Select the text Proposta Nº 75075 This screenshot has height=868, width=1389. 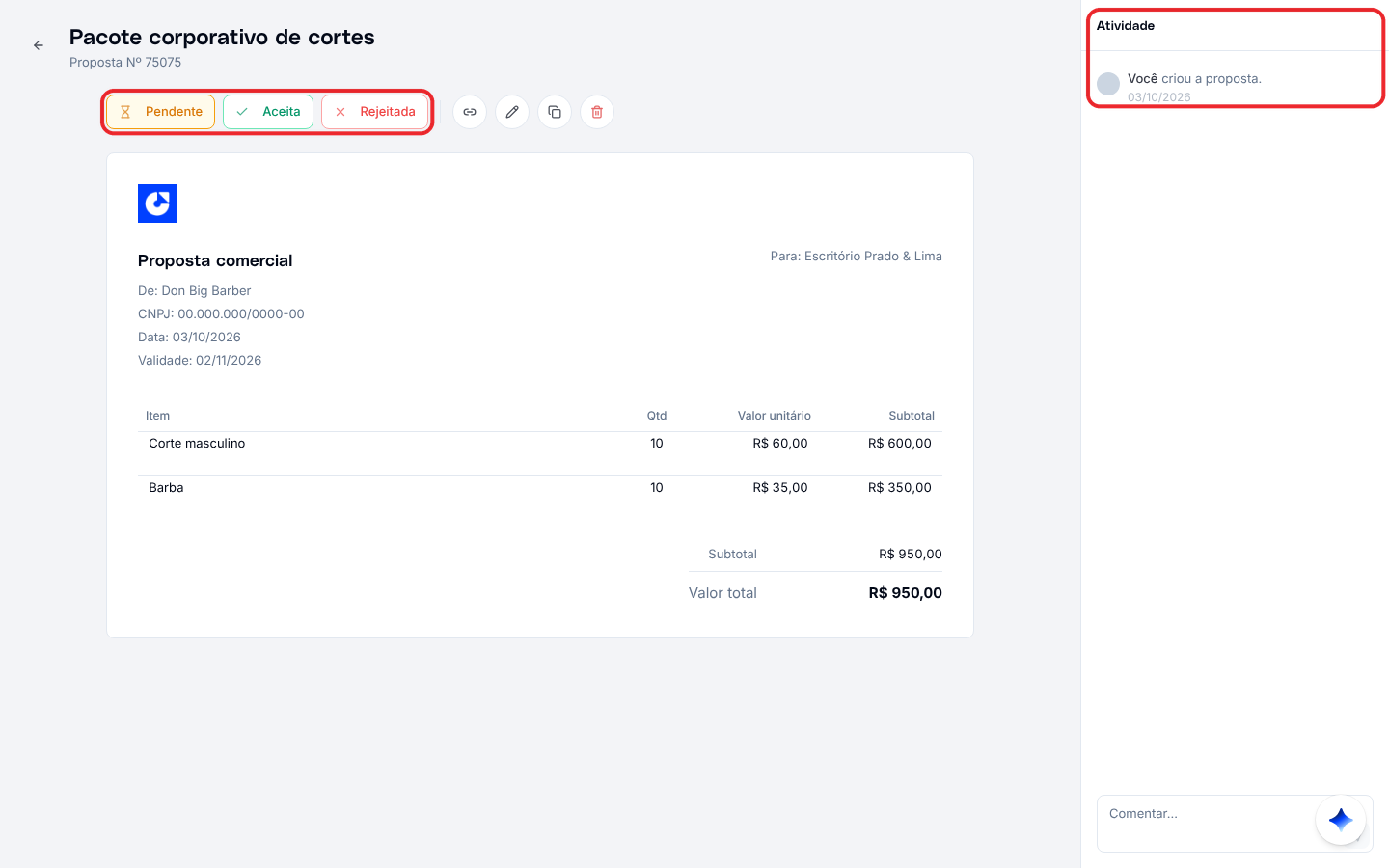coord(125,62)
